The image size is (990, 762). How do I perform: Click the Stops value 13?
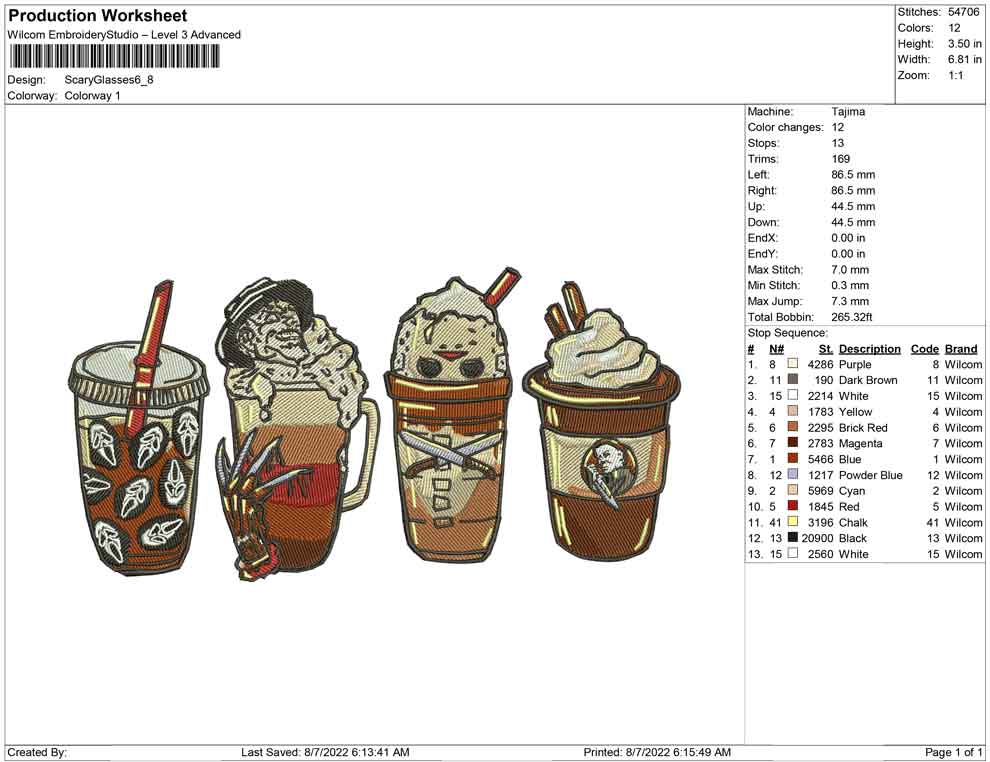(837, 143)
